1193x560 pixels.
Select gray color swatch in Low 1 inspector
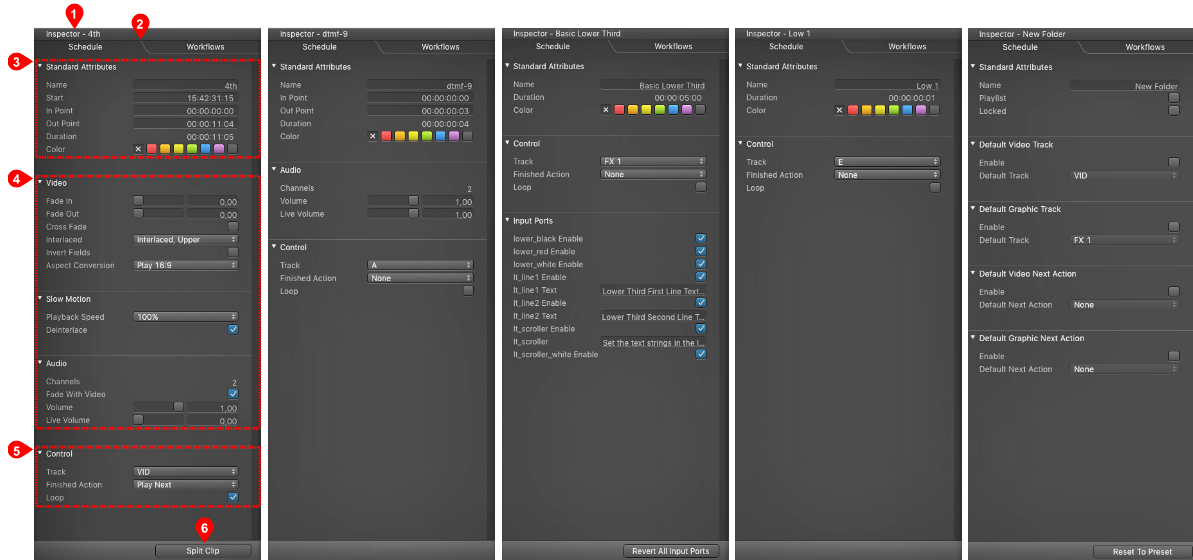pos(934,110)
